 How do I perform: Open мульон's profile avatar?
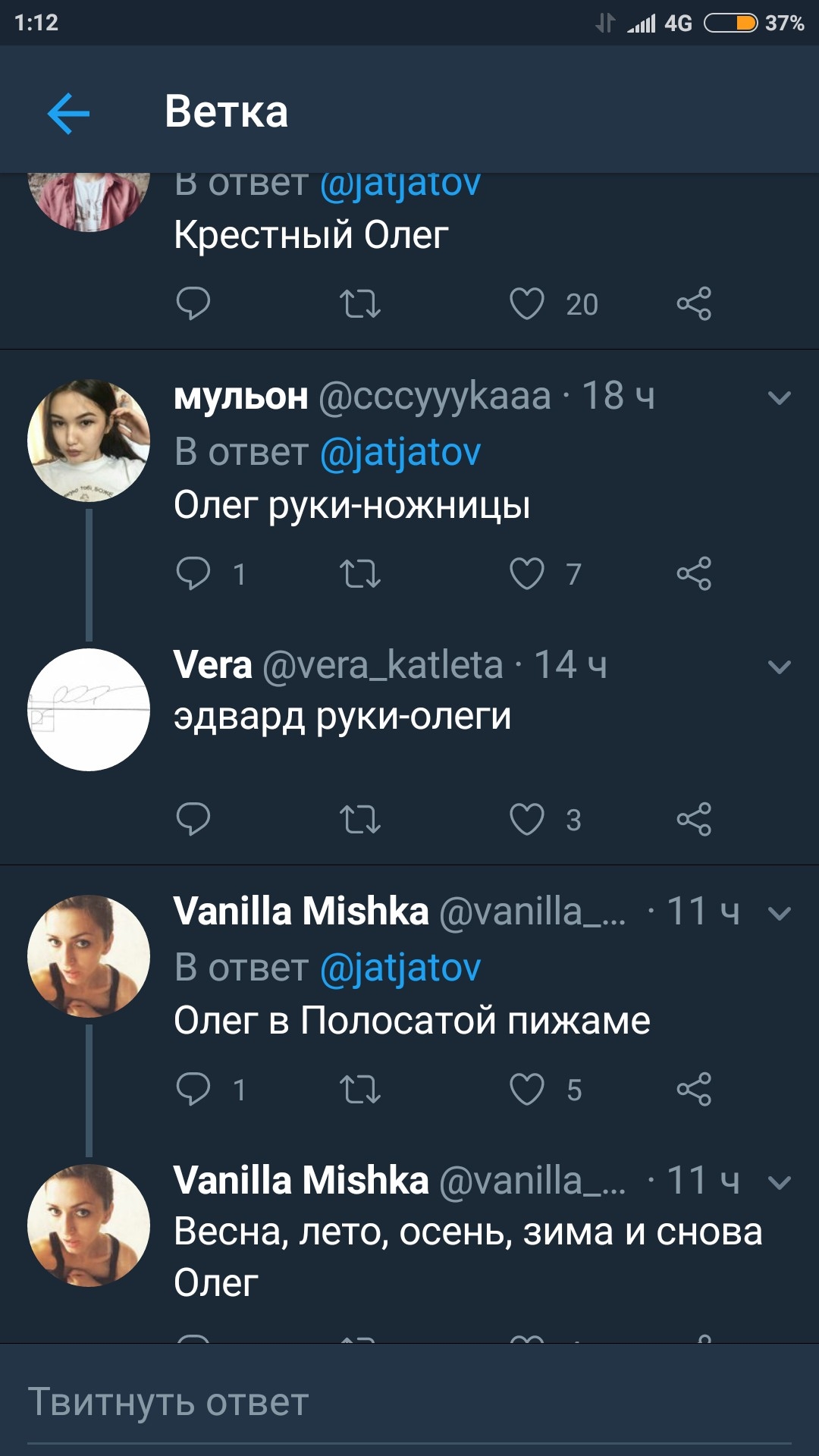(89, 441)
